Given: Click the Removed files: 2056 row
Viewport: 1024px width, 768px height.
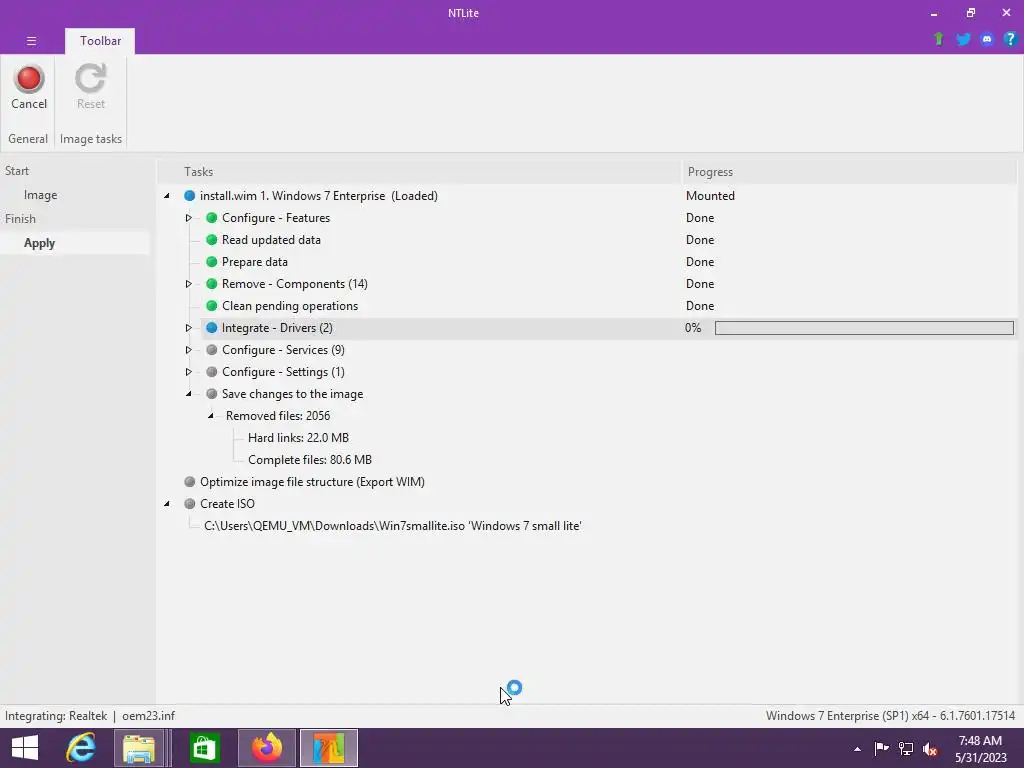Looking at the screenshot, I should point(278,416).
